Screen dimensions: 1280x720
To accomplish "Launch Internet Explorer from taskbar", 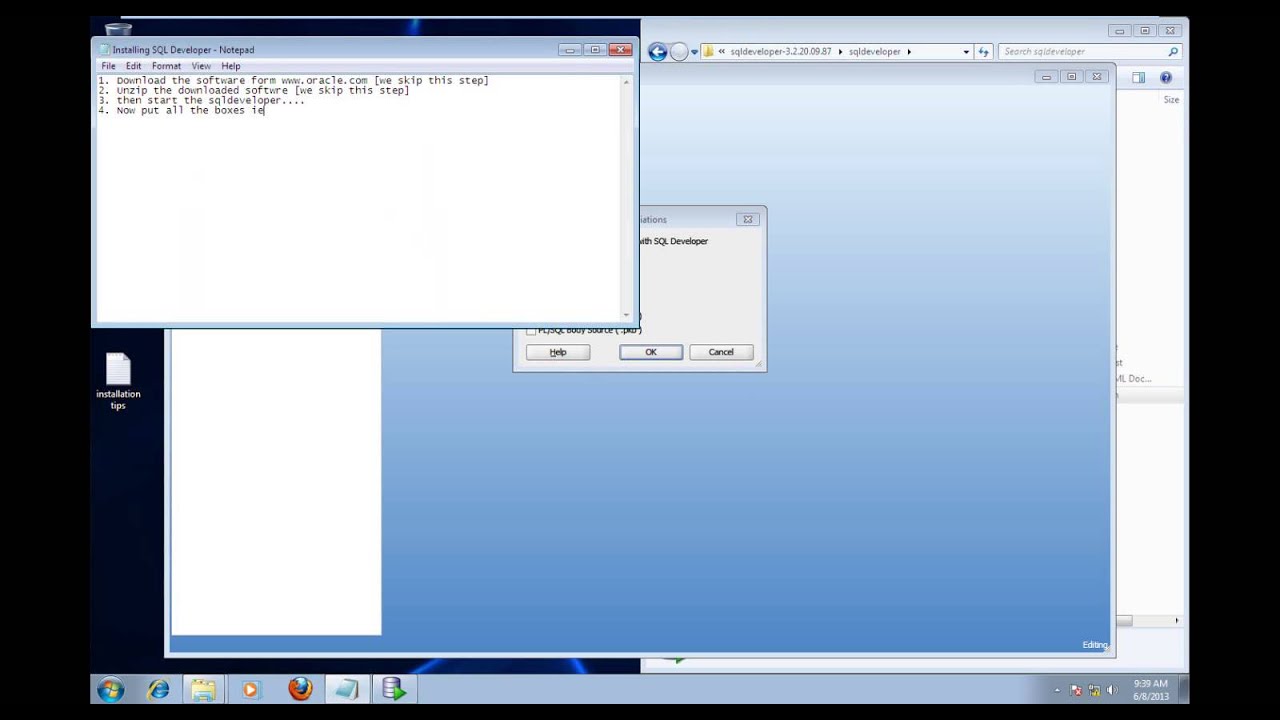I will click(158, 689).
